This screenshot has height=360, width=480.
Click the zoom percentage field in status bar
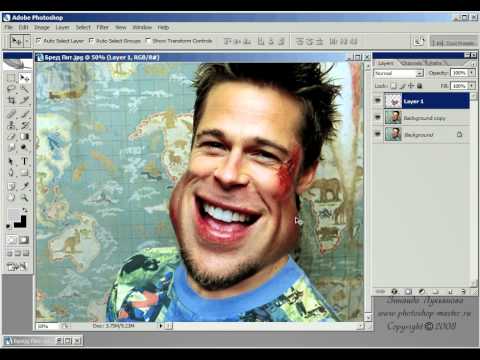[47, 326]
